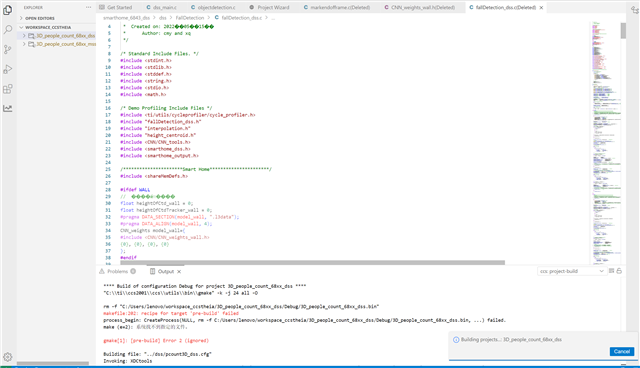Clear the Output panel
Screen dimensions: 640x368
point(611,271)
